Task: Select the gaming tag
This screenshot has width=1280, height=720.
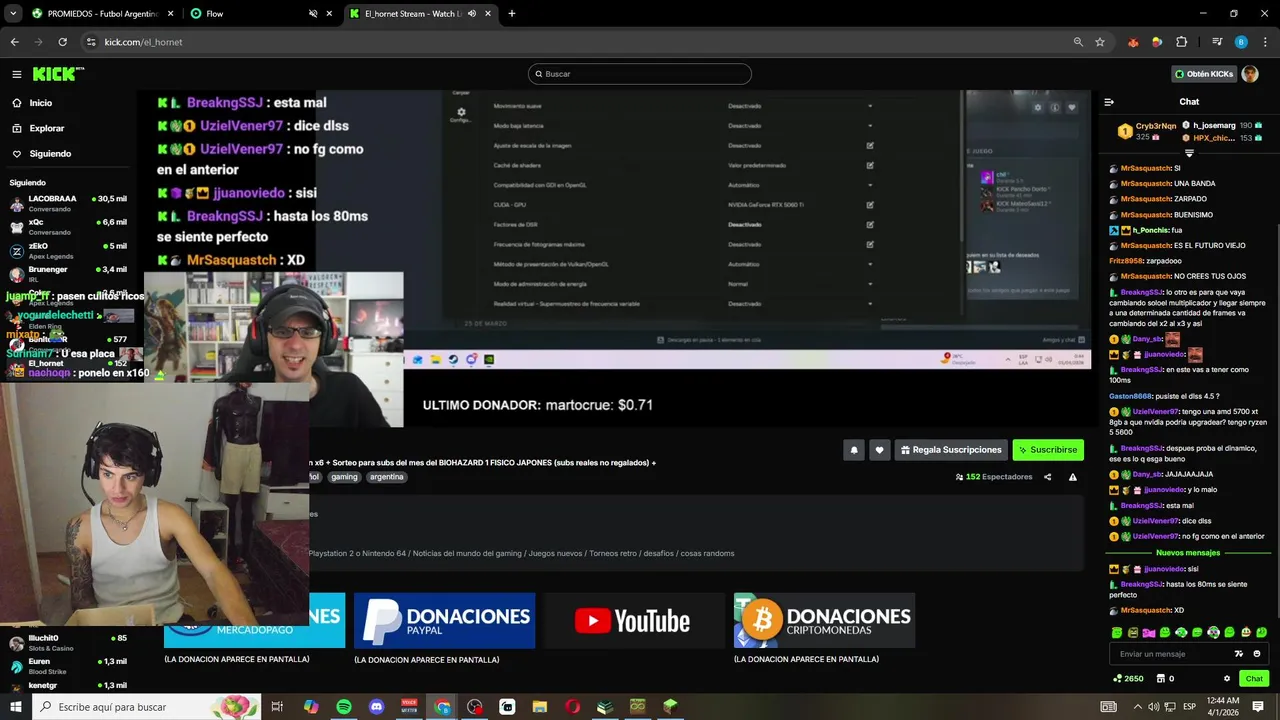Action: 344,477
